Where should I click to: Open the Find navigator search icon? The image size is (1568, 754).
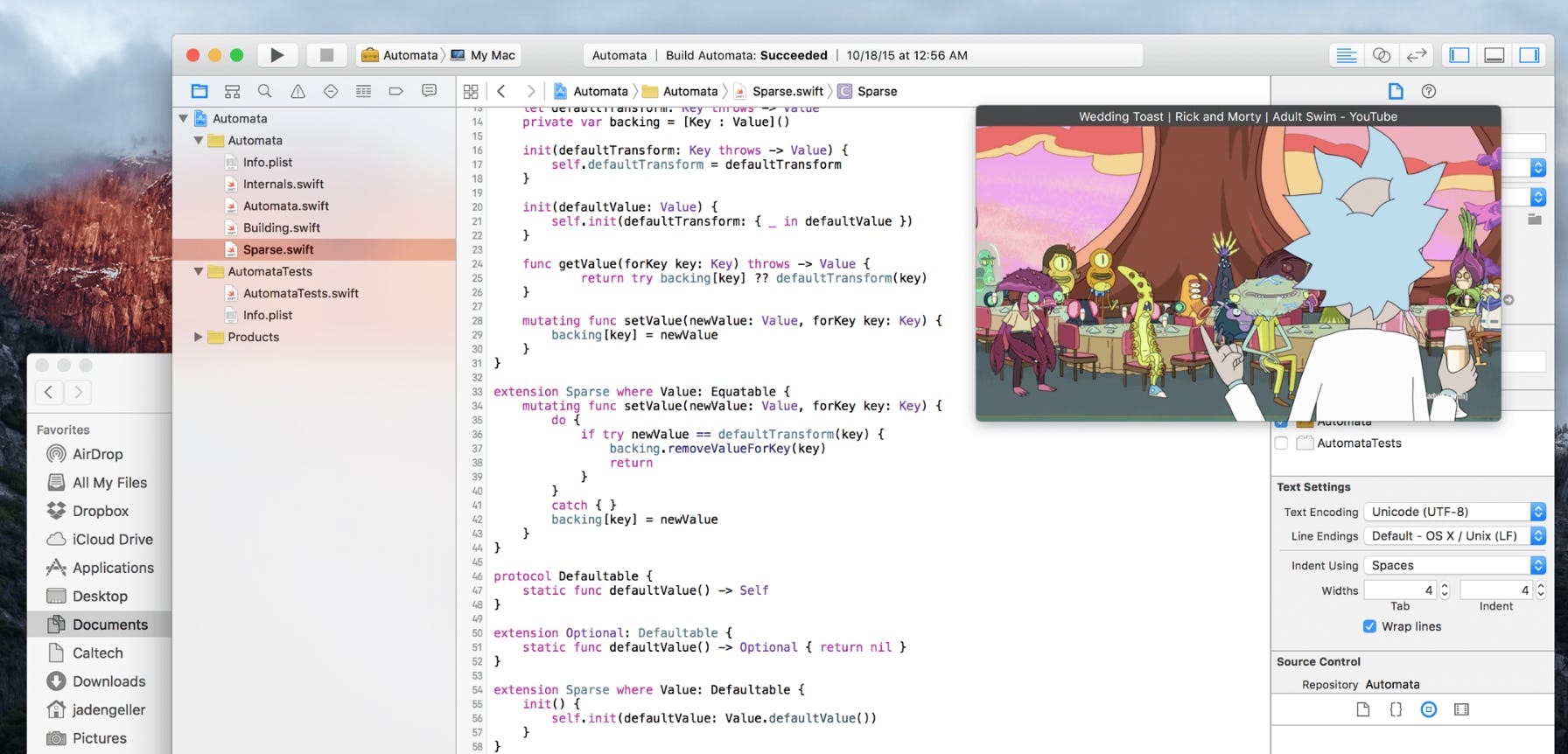pyautogui.click(x=264, y=91)
